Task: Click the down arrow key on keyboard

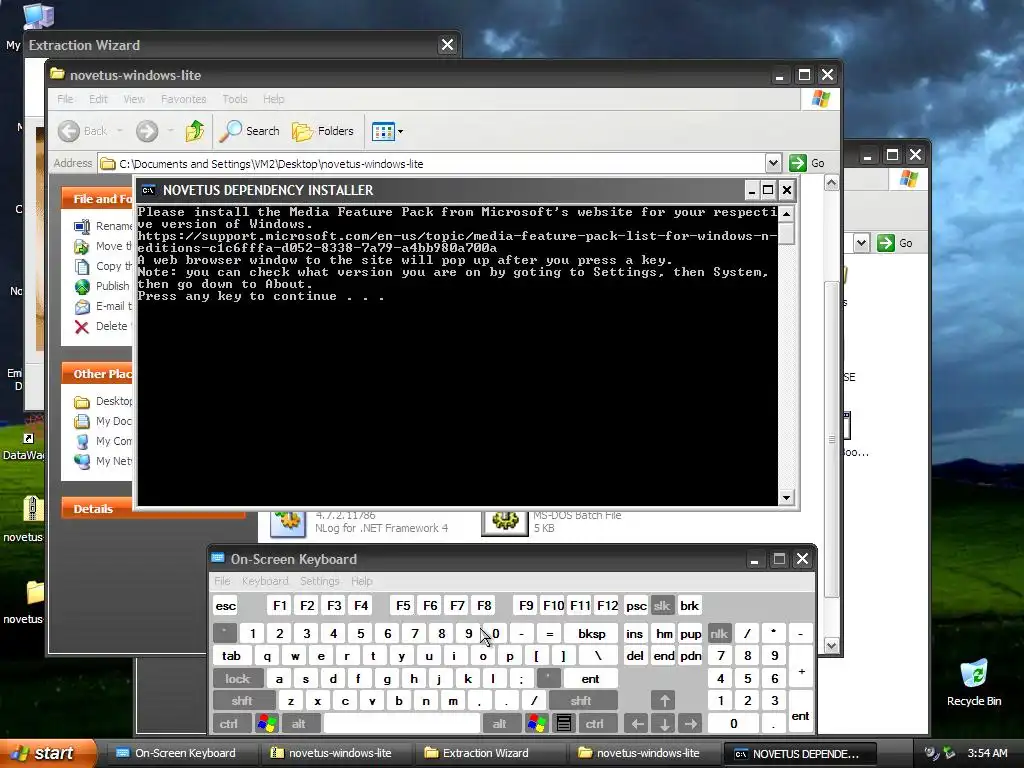Action: [664, 724]
